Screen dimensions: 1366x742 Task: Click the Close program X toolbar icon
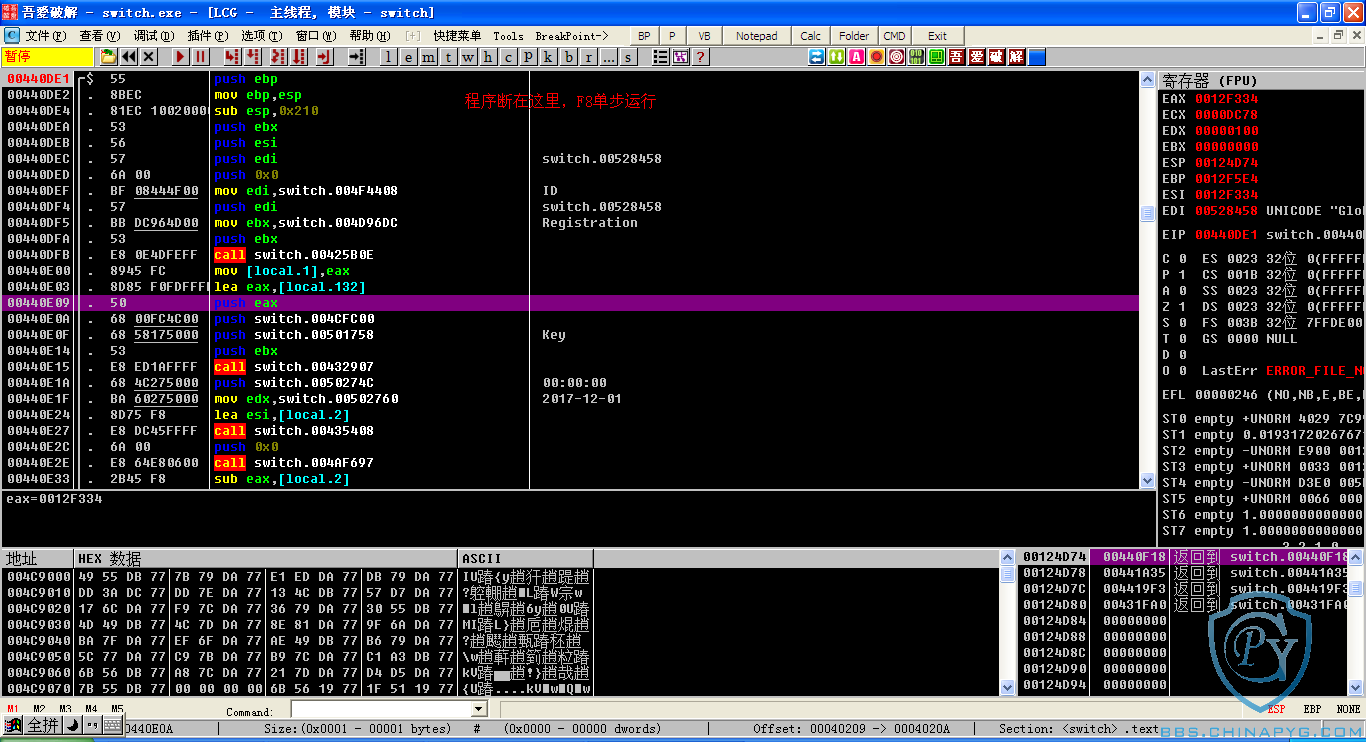pos(148,57)
